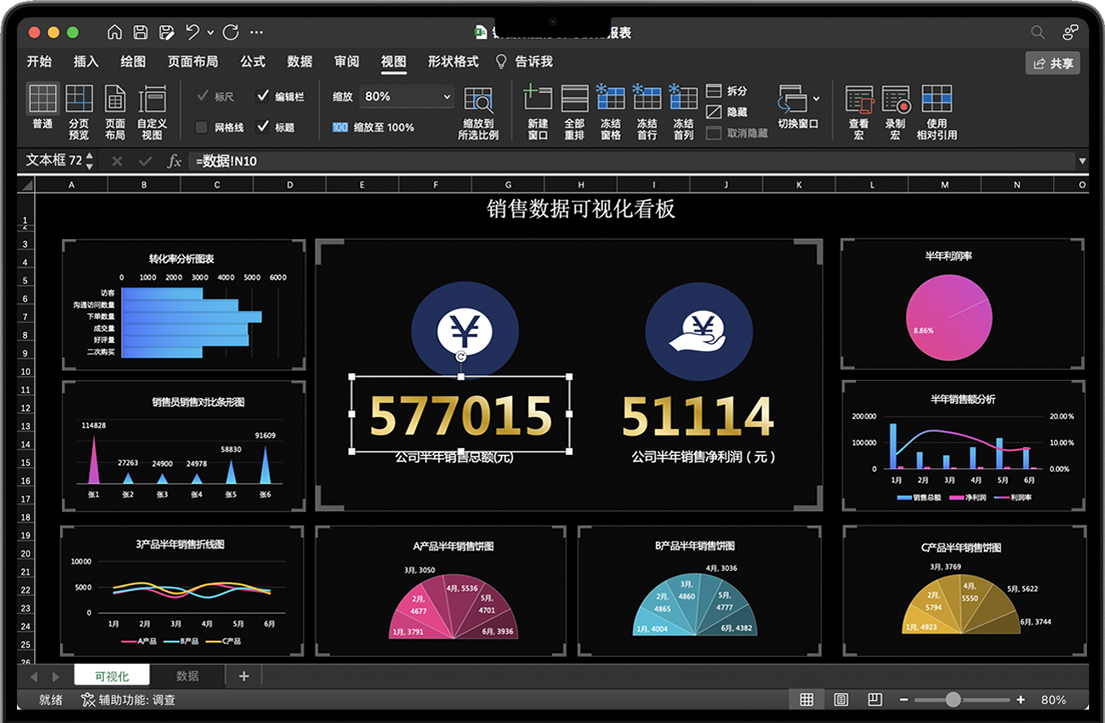Screen dimensions: 1105x723
Task: Click the zoom slider in status bar
Action: point(953,700)
